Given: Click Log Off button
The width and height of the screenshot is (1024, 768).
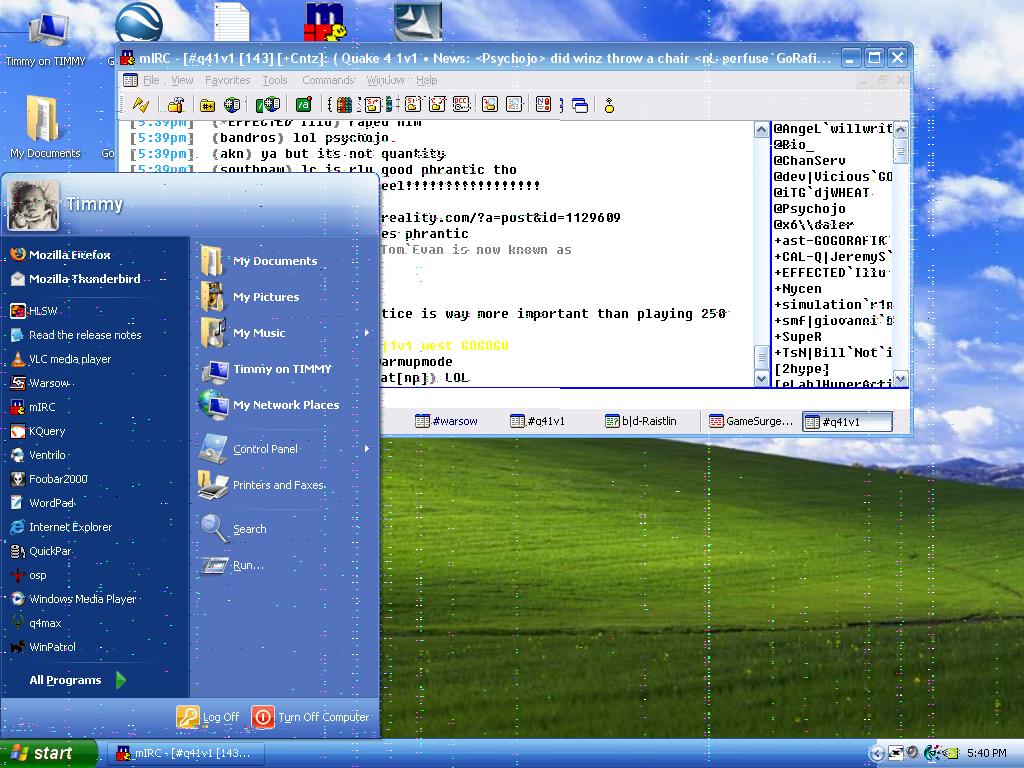Looking at the screenshot, I should [208, 717].
